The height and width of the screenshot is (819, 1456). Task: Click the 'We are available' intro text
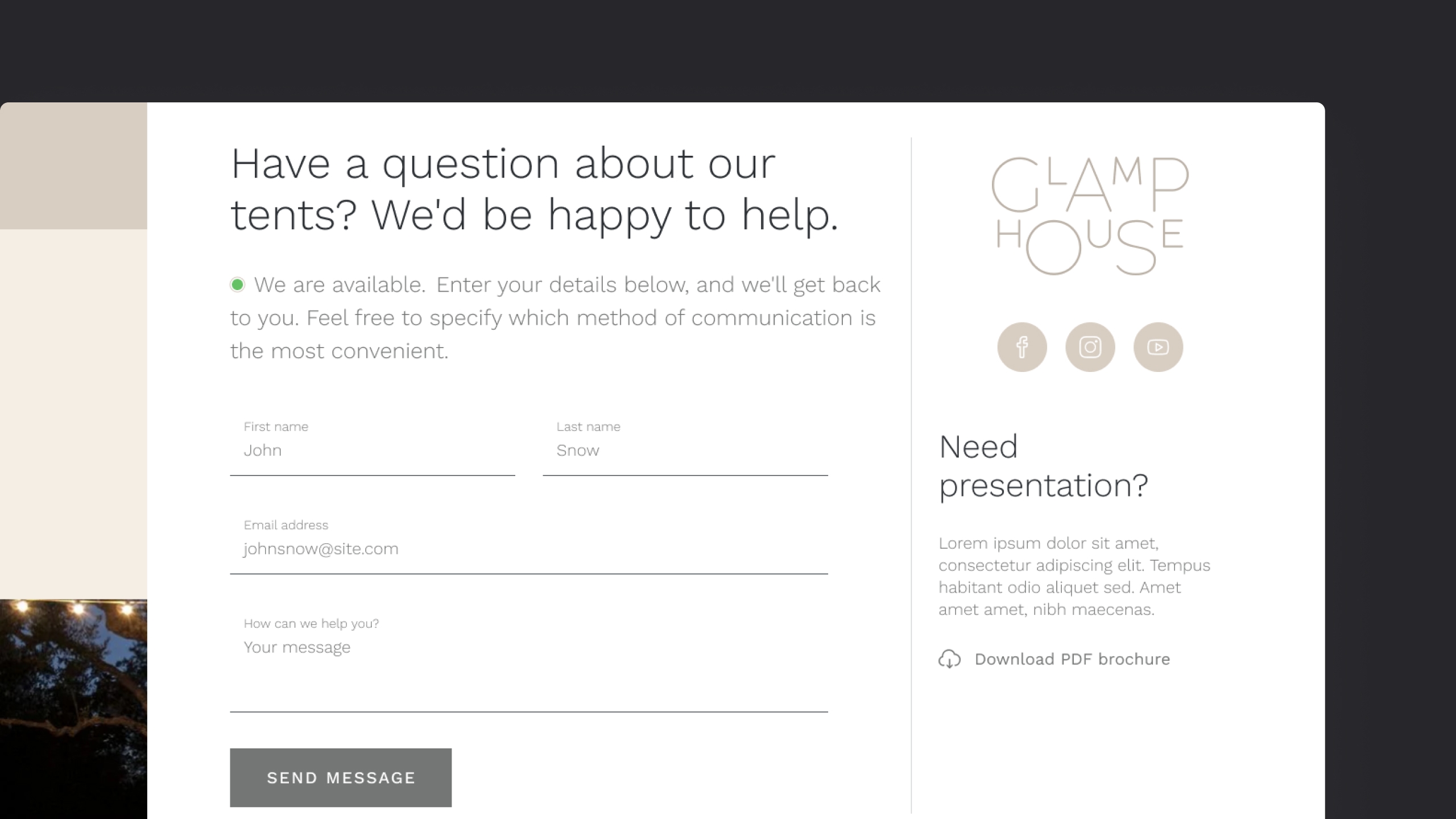555,317
